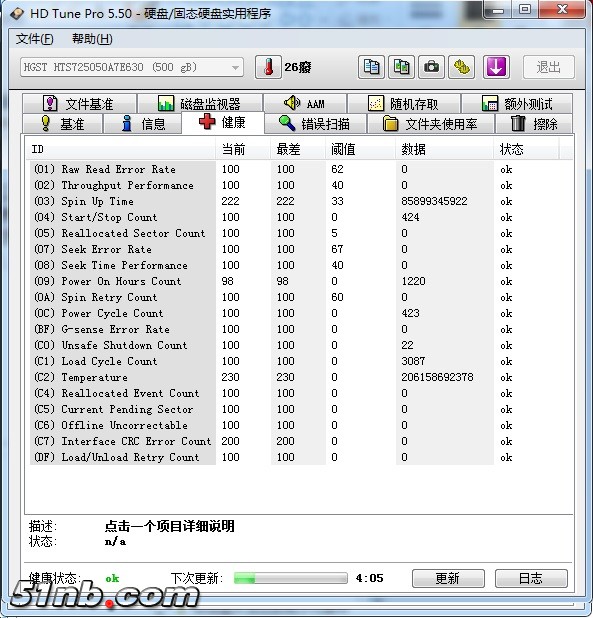Click the 状态 column header
593x618 pixels.
click(526, 149)
